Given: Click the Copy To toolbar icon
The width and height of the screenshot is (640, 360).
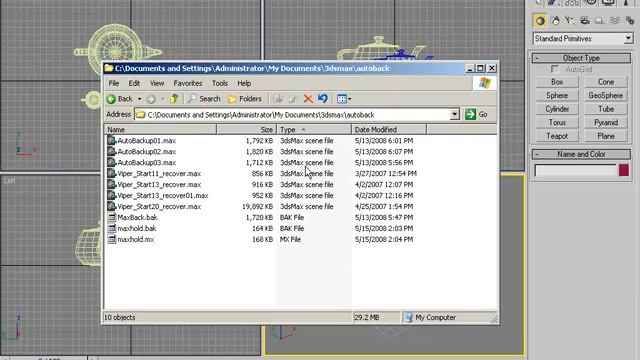Looking at the screenshot, I should pos(293,99).
